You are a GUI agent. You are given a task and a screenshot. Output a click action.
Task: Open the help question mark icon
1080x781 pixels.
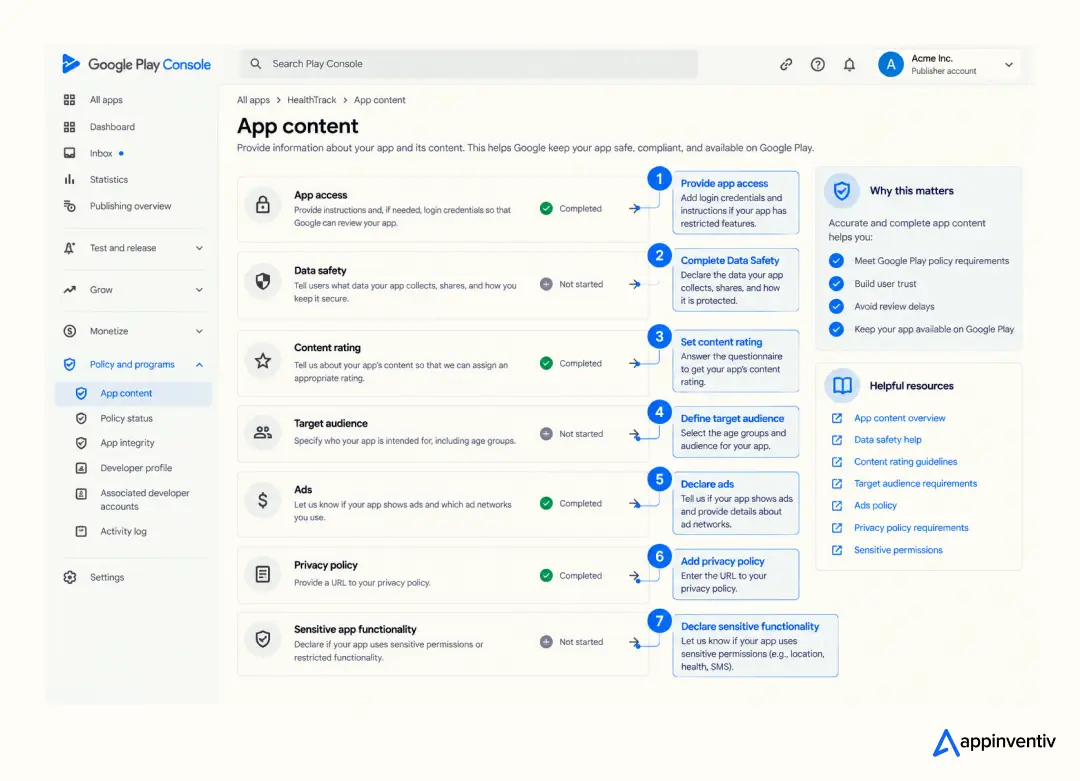point(818,64)
